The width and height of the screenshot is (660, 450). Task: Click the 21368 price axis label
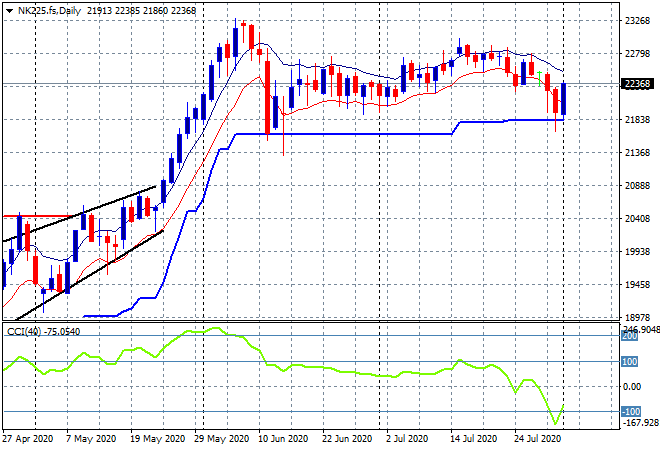click(x=637, y=152)
